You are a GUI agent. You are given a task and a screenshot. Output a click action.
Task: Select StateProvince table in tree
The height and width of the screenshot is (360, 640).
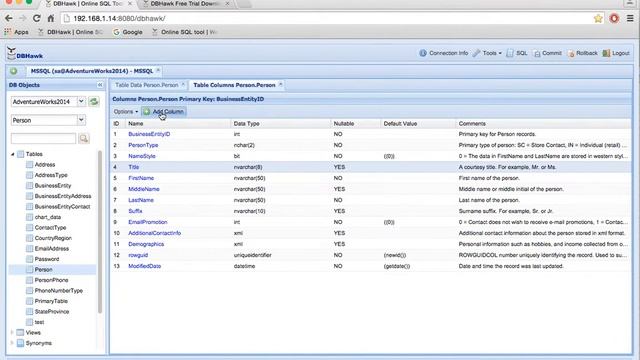52,312
